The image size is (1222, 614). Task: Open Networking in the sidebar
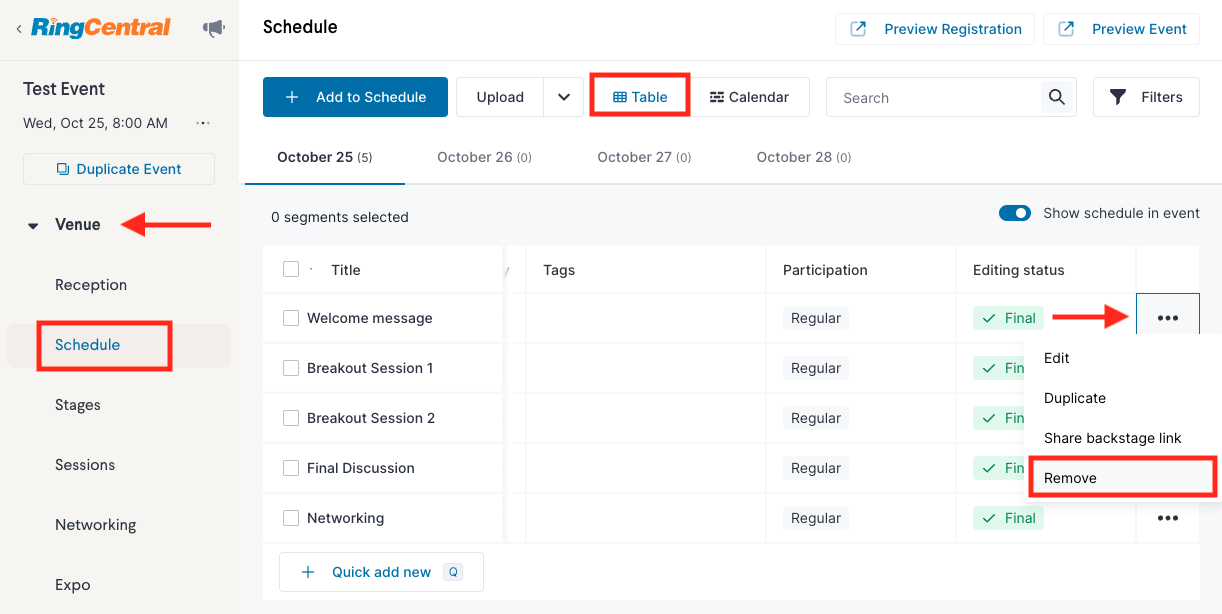95,525
